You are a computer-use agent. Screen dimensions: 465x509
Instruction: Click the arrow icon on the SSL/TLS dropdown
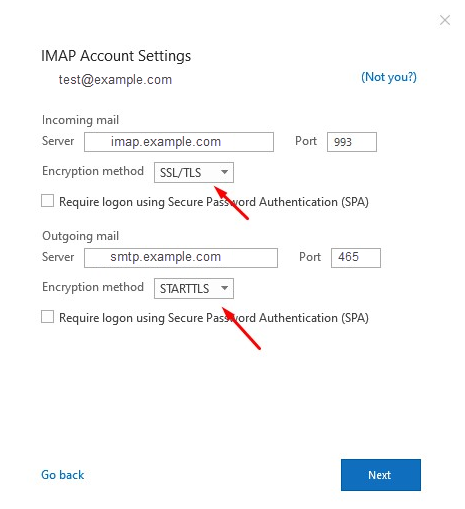224,172
